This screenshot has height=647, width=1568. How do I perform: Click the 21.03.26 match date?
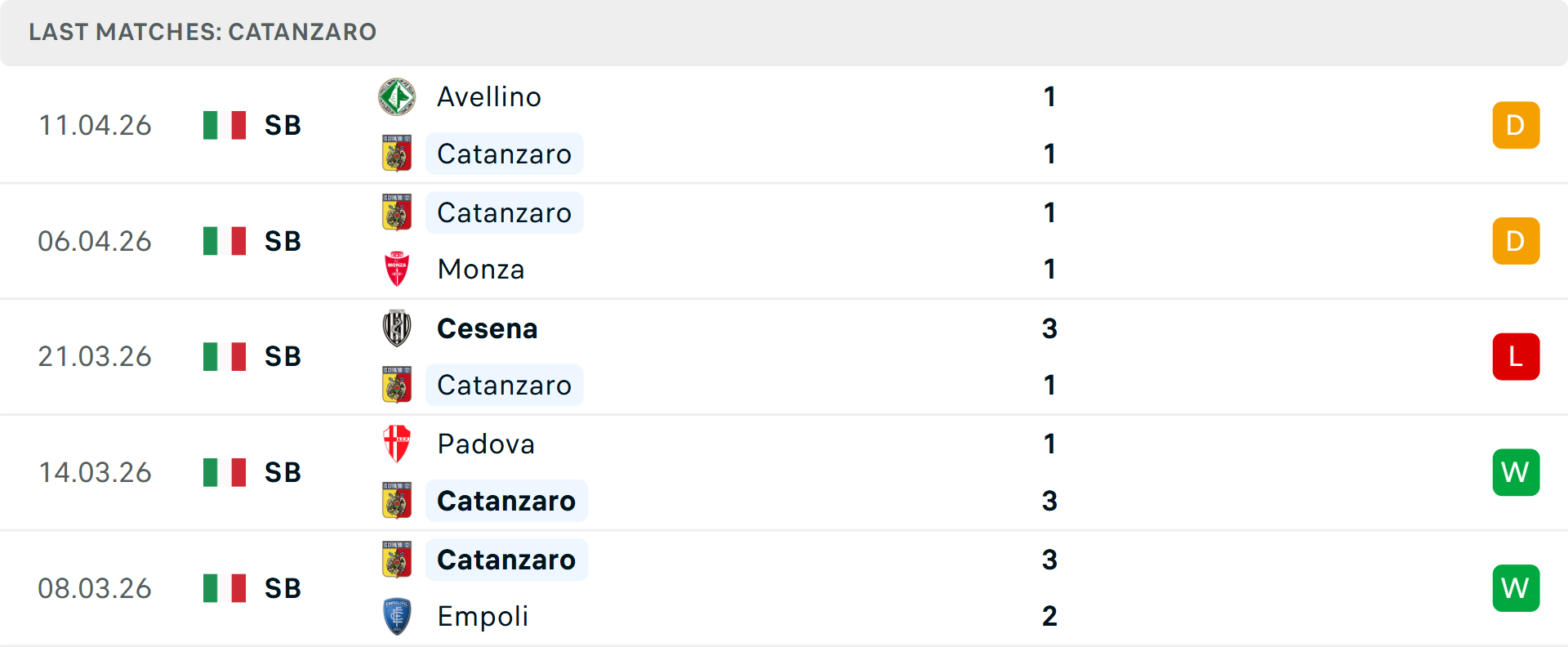(x=95, y=357)
